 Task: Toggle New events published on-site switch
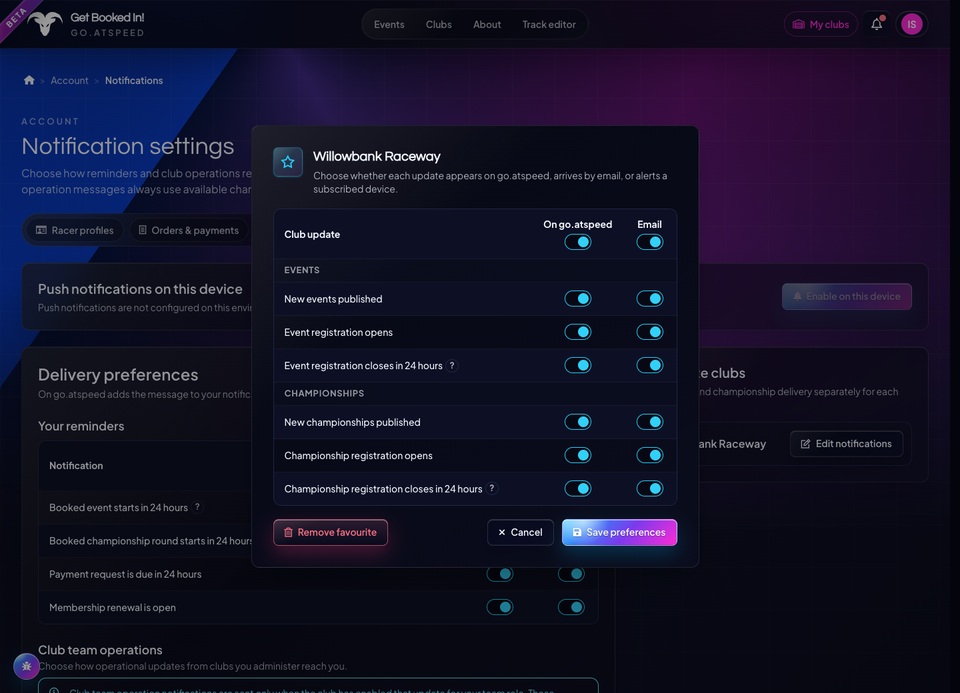coord(577,299)
